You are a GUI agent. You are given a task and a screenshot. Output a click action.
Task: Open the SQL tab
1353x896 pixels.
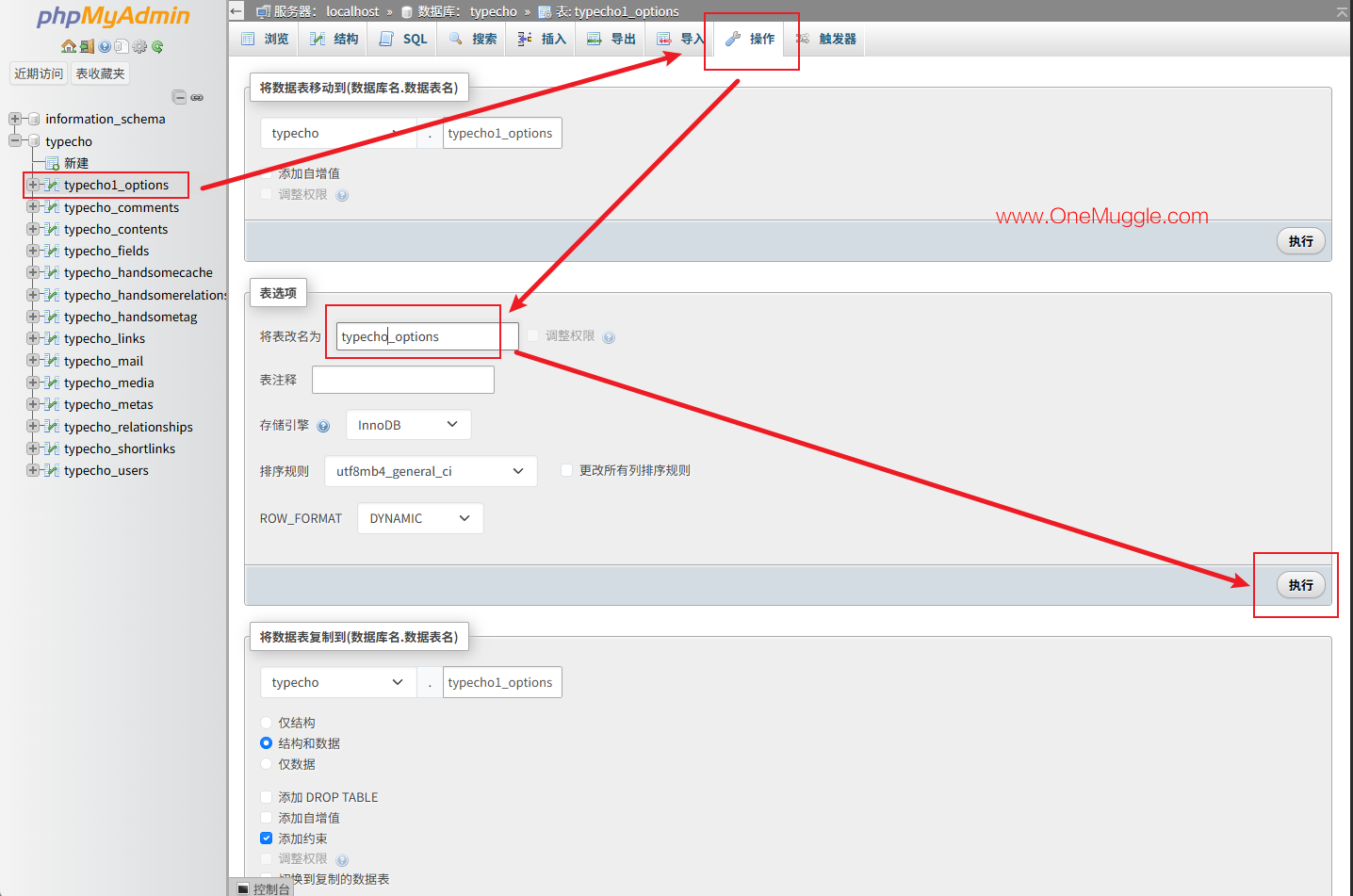tap(402, 39)
